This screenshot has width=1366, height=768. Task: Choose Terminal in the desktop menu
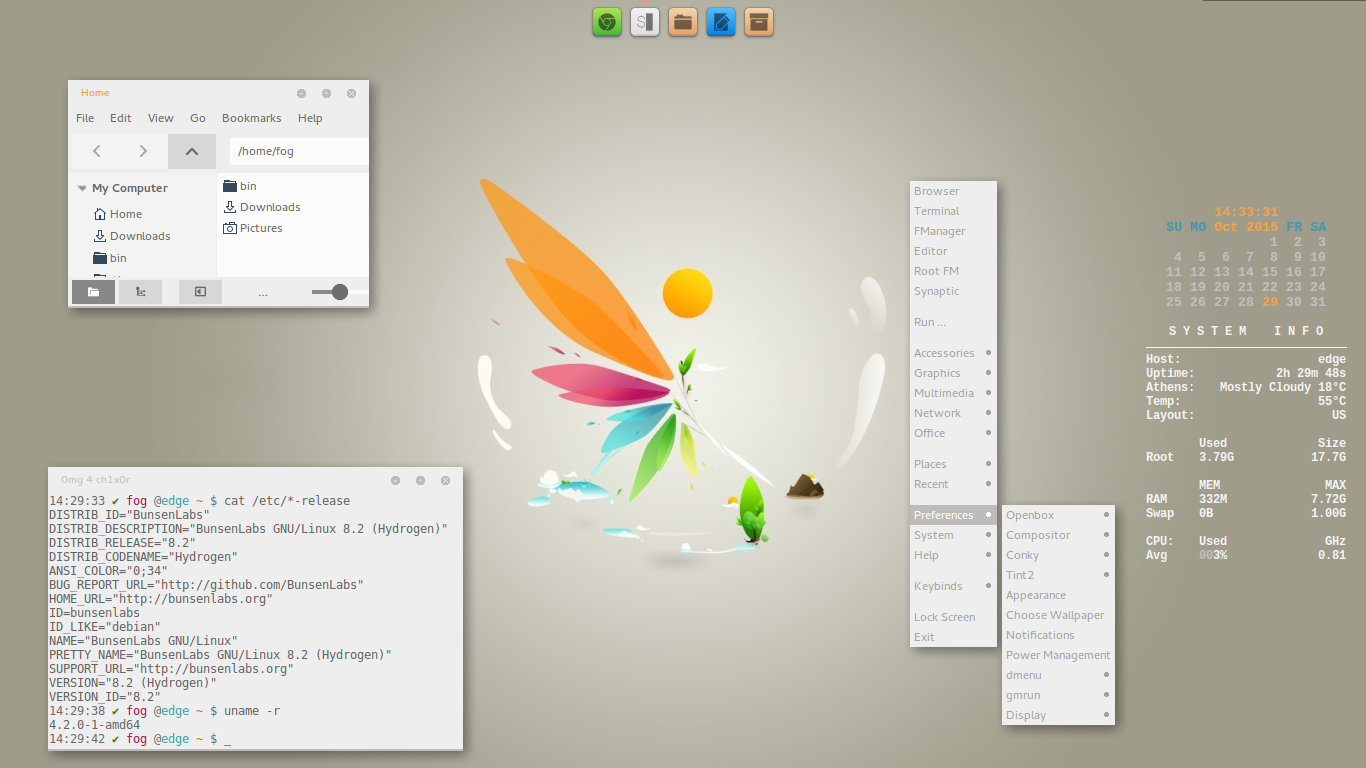(953, 211)
